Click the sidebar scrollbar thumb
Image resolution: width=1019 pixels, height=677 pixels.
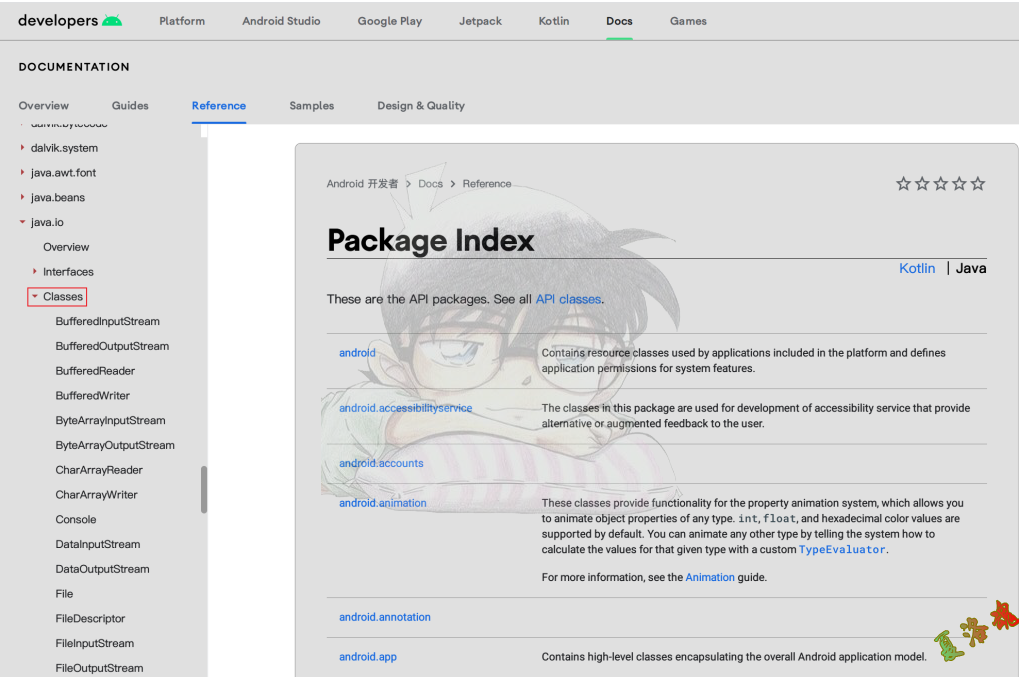(204, 489)
